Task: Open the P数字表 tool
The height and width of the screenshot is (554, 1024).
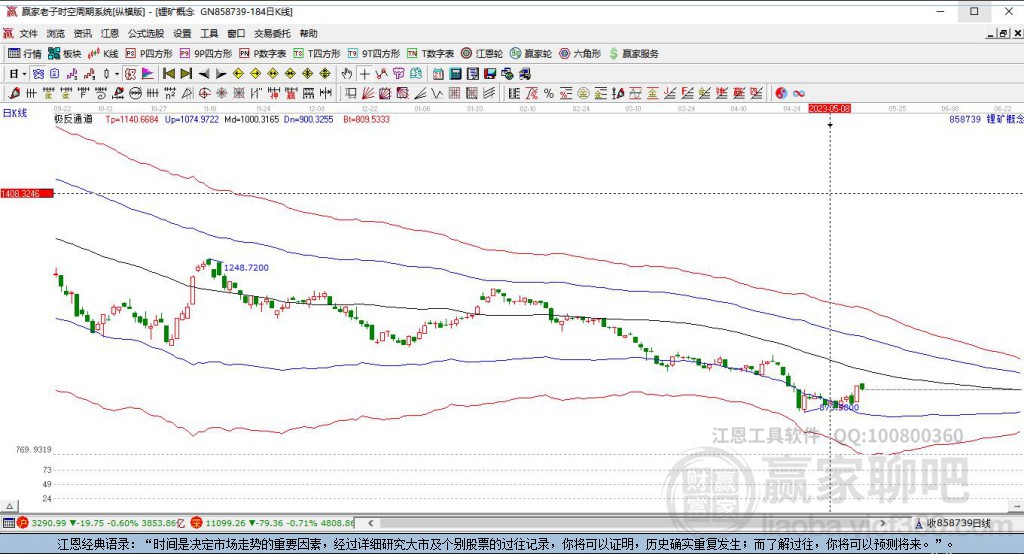Action: point(263,54)
